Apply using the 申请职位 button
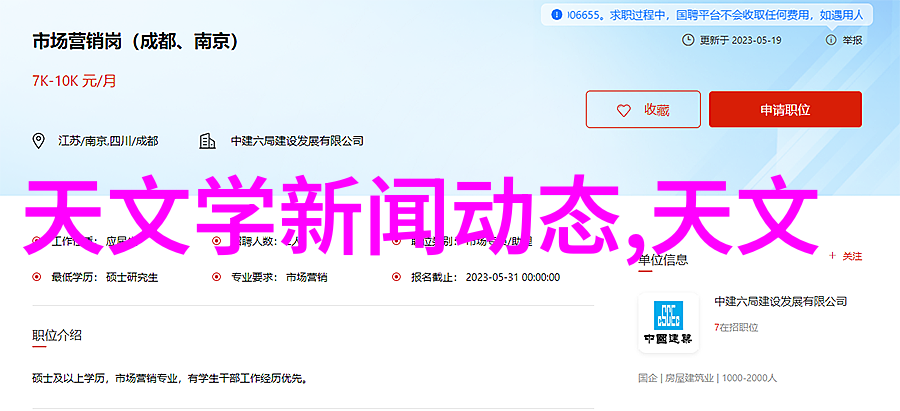The width and height of the screenshot is (900, 411). click(x=785, y=109)
